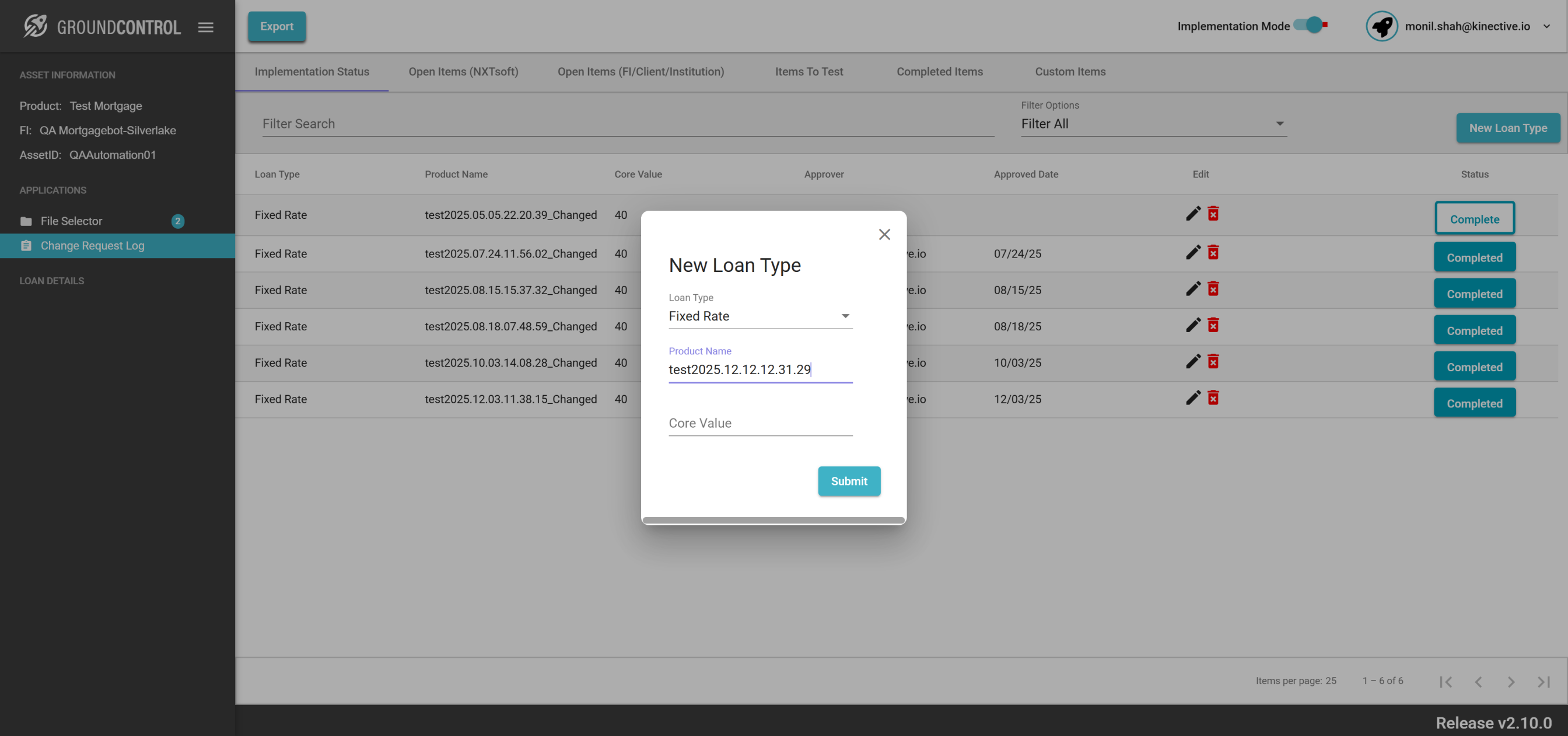This screenshot has width=1568, height=736.
Task: Click the Core Value input field
Action: coord(759,423)
